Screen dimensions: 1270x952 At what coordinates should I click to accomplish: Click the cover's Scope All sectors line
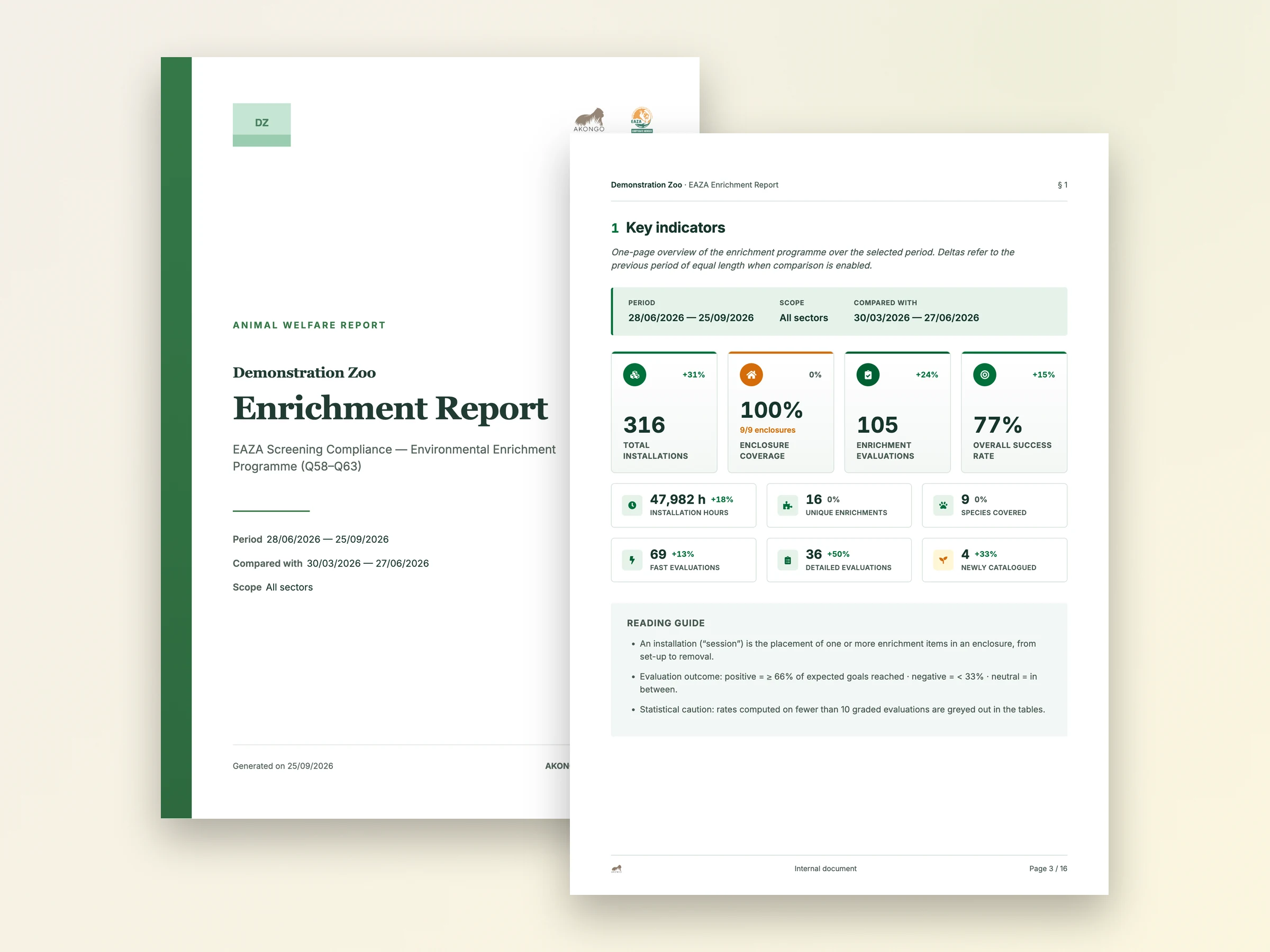(x=273, y=587)
